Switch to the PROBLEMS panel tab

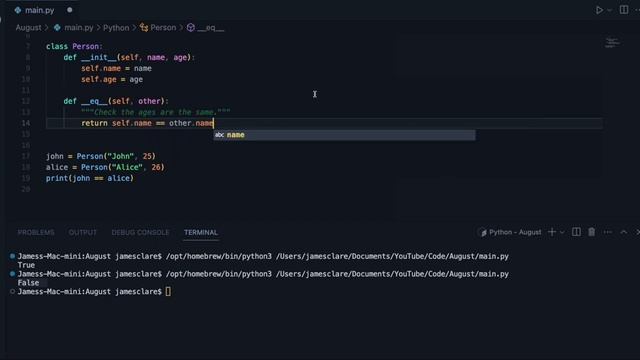[36, 232]
